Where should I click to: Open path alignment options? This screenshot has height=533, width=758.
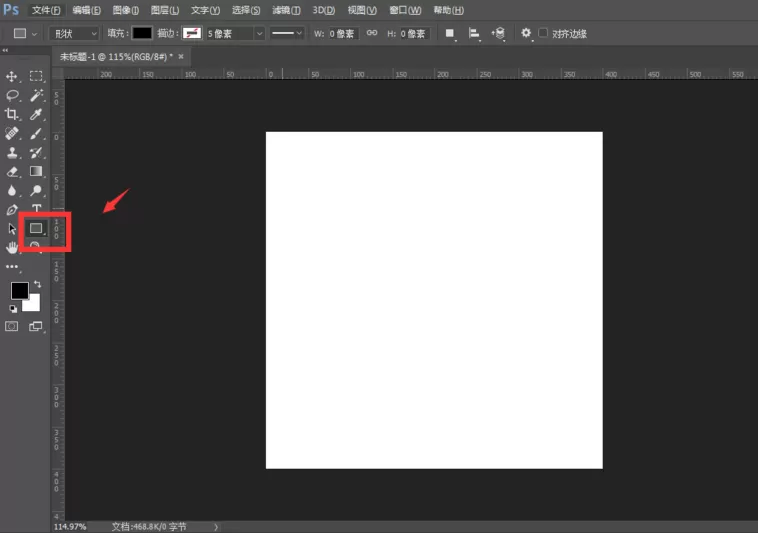tap(474, 33)
